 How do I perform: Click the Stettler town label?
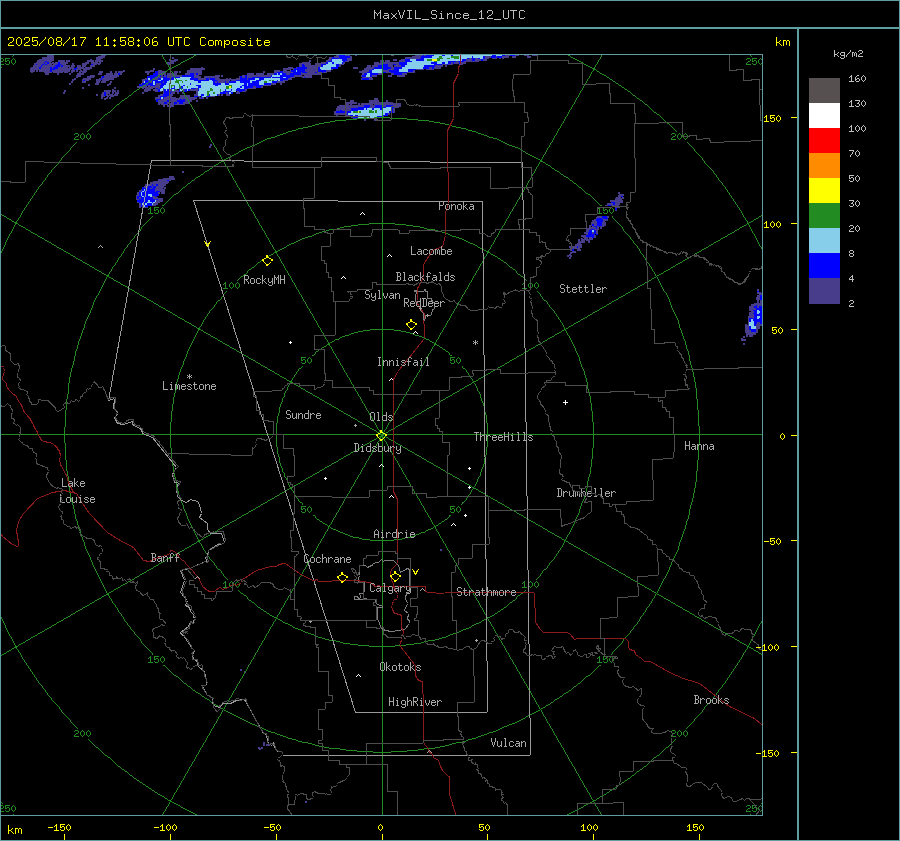point(583,289)
